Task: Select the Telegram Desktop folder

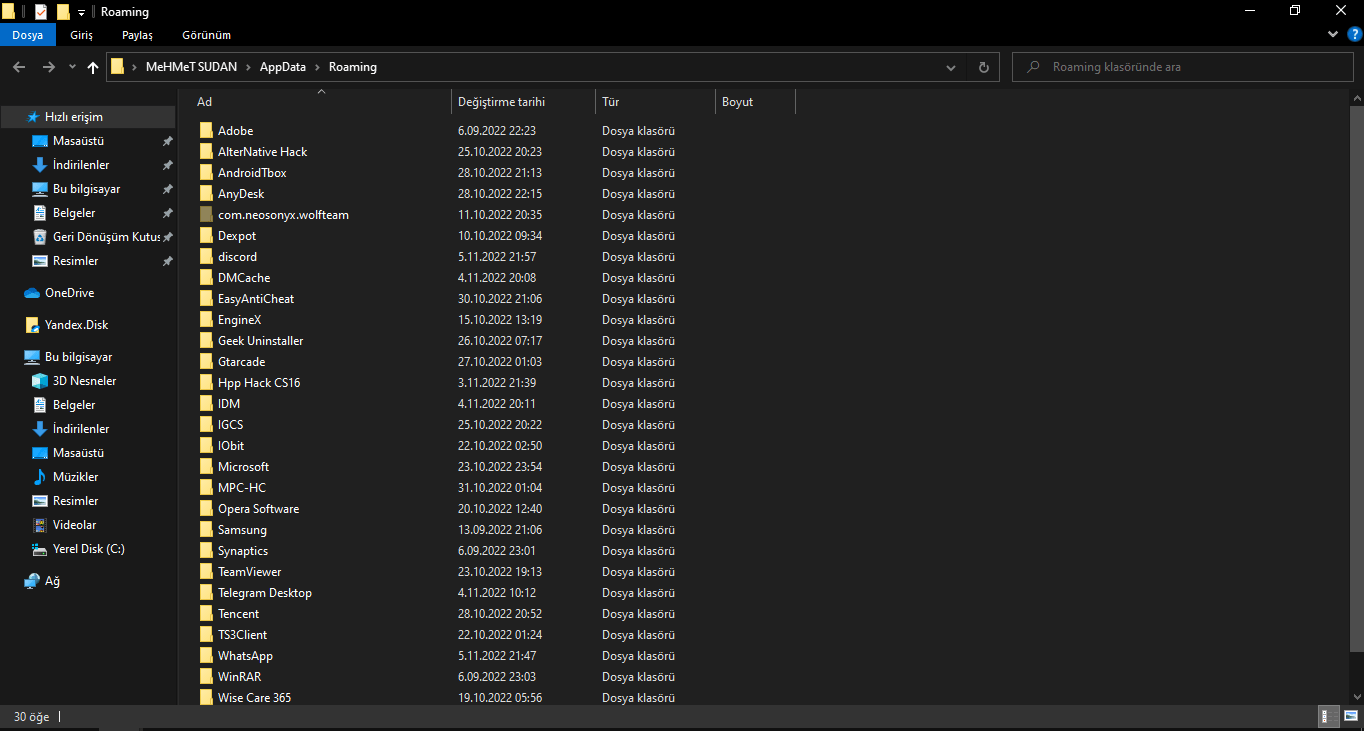Action: 265,593
